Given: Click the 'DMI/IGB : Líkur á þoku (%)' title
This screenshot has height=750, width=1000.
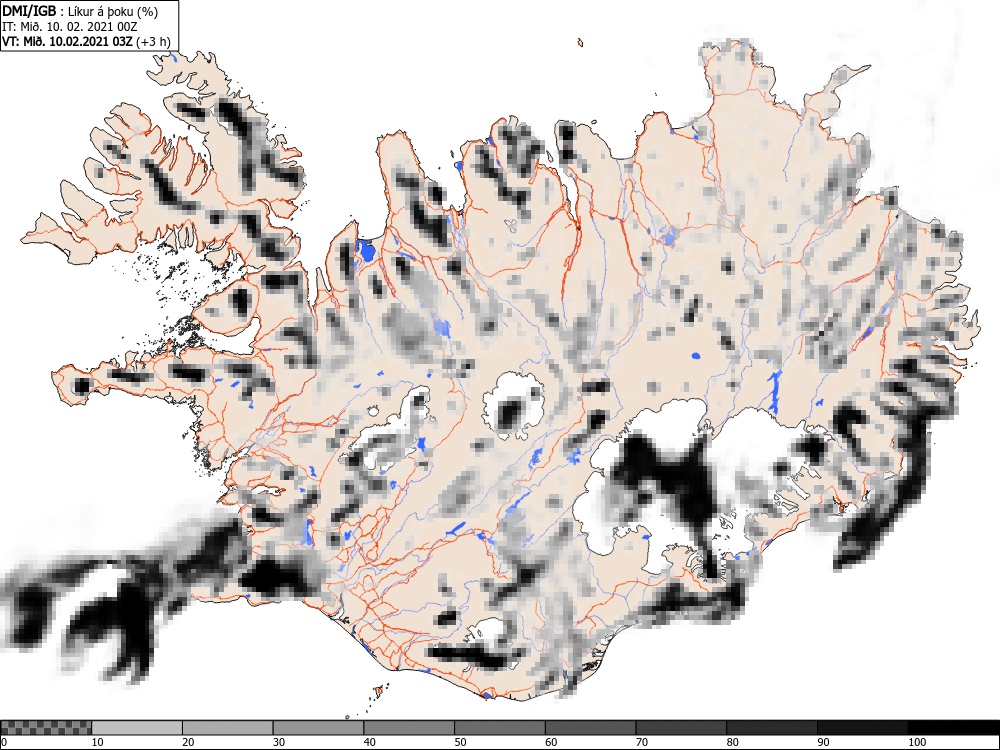Looking at the screenshot, I should coord(80,11).
